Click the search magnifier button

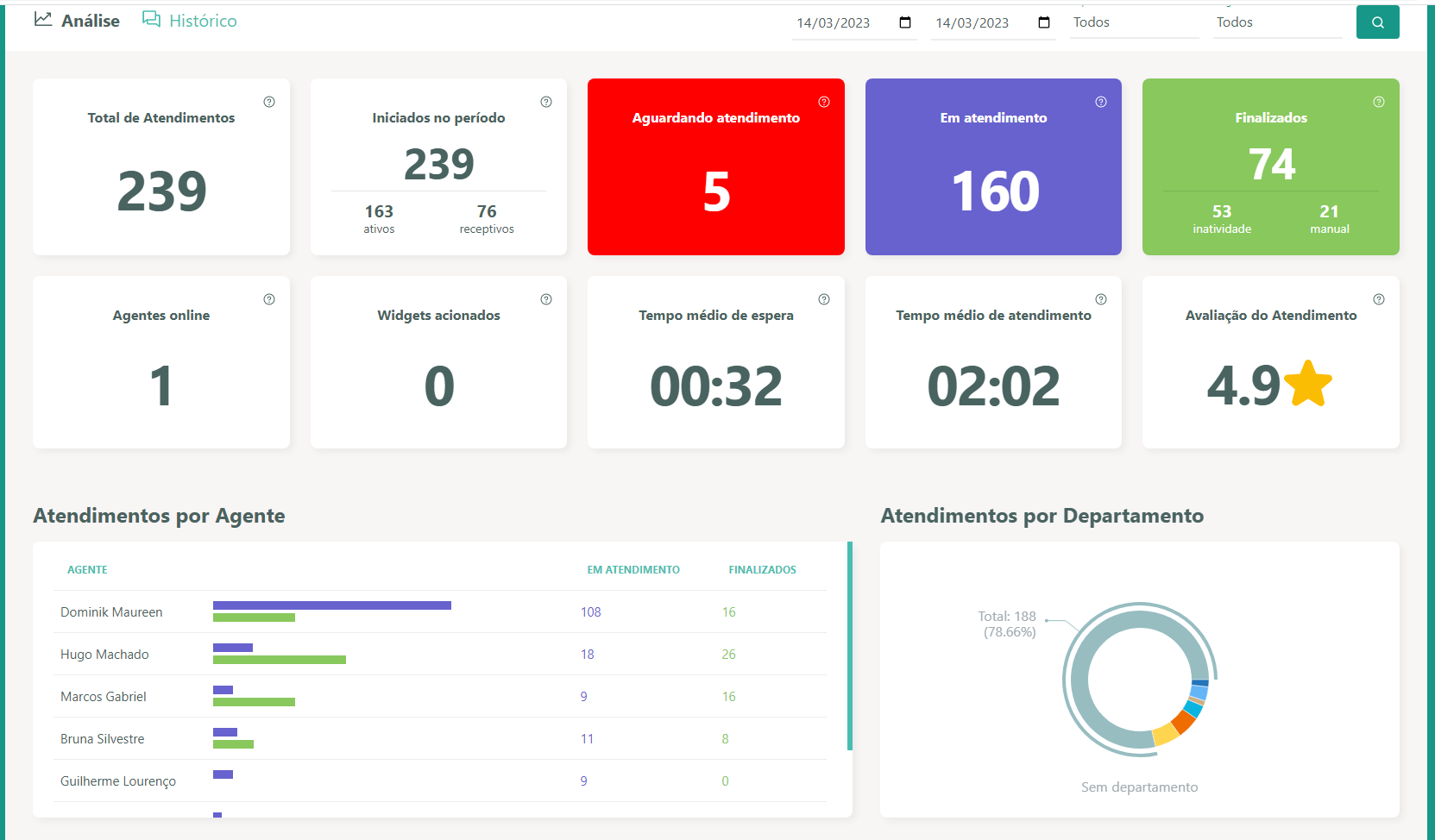1378,22
